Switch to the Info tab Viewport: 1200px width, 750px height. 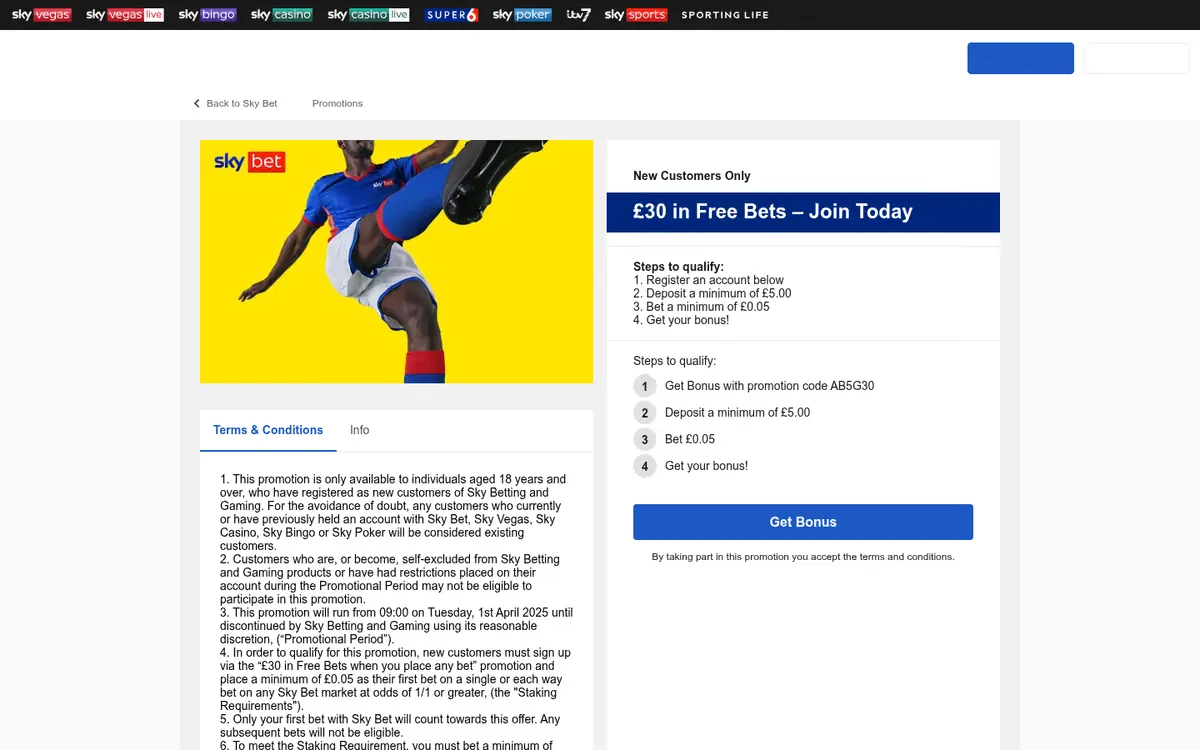click(x=360, y=430)
